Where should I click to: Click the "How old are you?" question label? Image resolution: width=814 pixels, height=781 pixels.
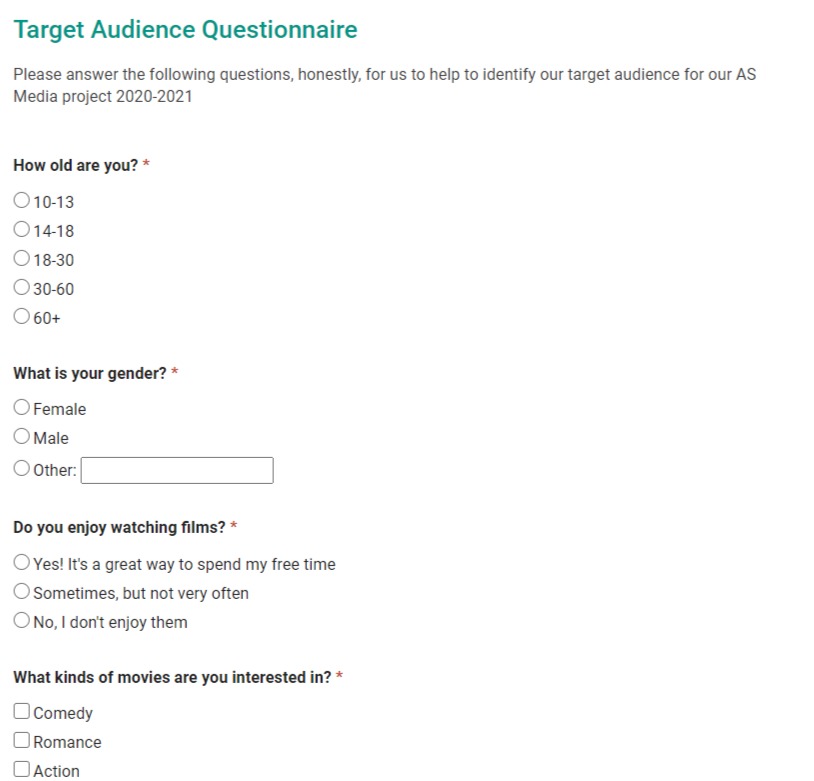(76, 165)
